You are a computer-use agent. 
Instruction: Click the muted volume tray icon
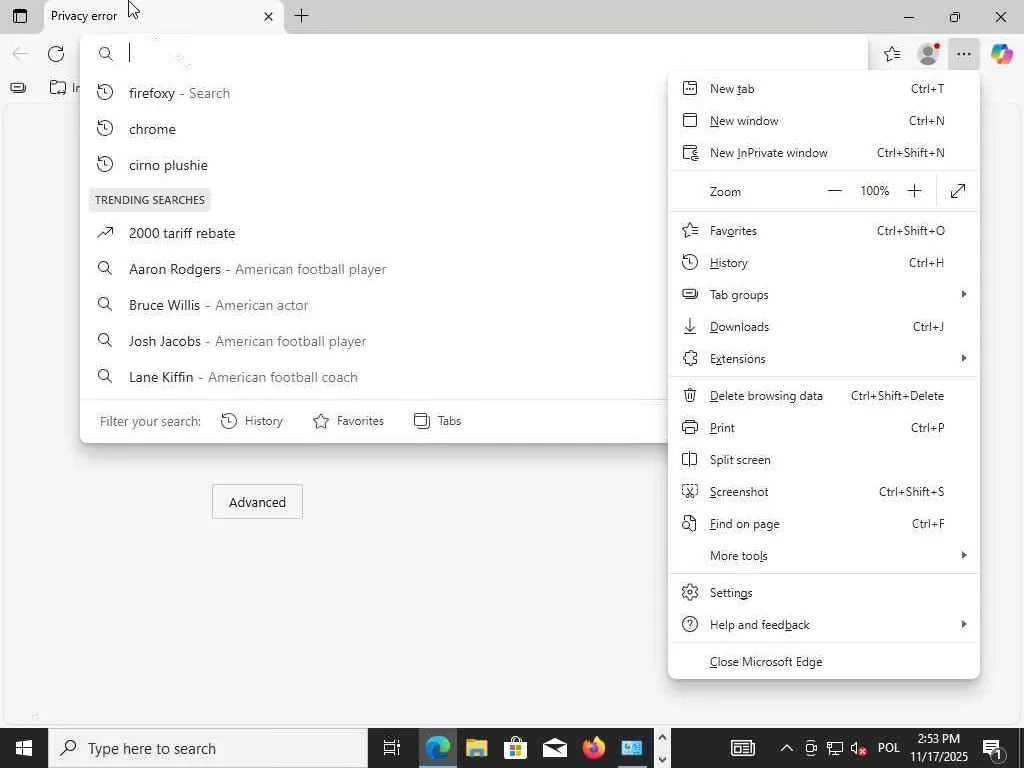click(x=858, y=748)
